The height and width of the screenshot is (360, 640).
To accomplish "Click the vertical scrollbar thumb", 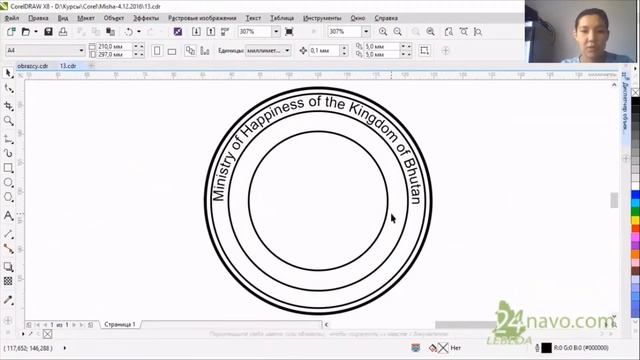I will pos(614,200).
